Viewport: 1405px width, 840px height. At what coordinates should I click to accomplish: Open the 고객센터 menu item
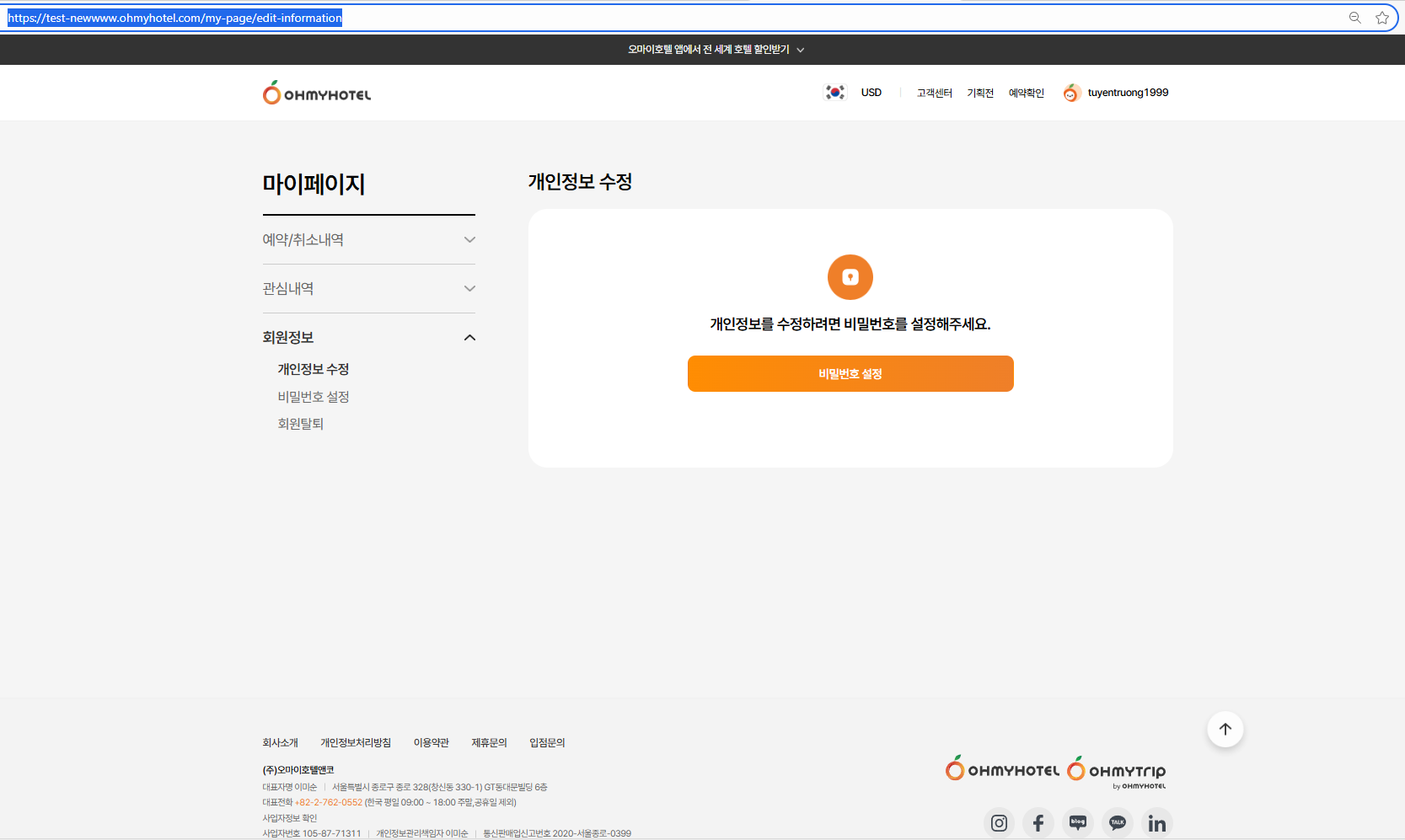(934, 93)
